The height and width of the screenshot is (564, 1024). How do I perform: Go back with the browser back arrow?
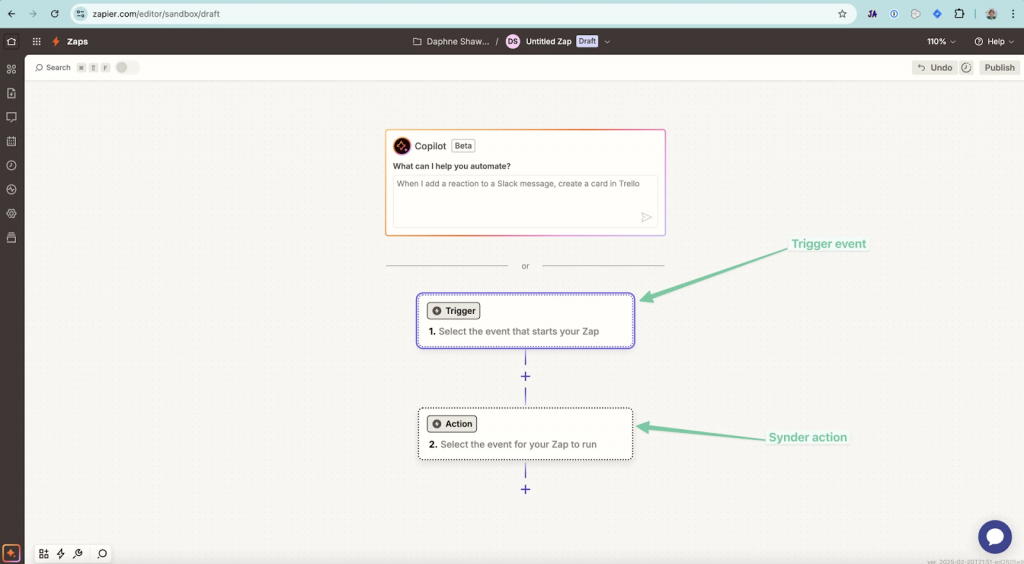[x=11, y=14]
